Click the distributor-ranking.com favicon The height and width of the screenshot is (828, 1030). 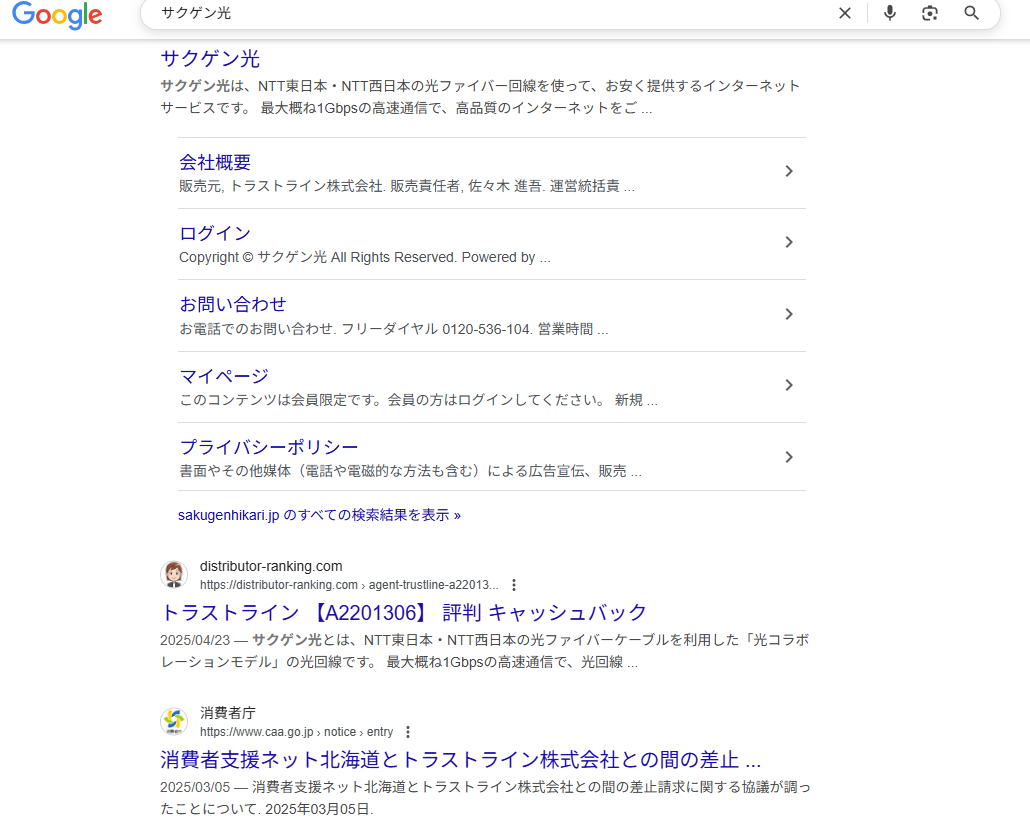click(174, 574)
